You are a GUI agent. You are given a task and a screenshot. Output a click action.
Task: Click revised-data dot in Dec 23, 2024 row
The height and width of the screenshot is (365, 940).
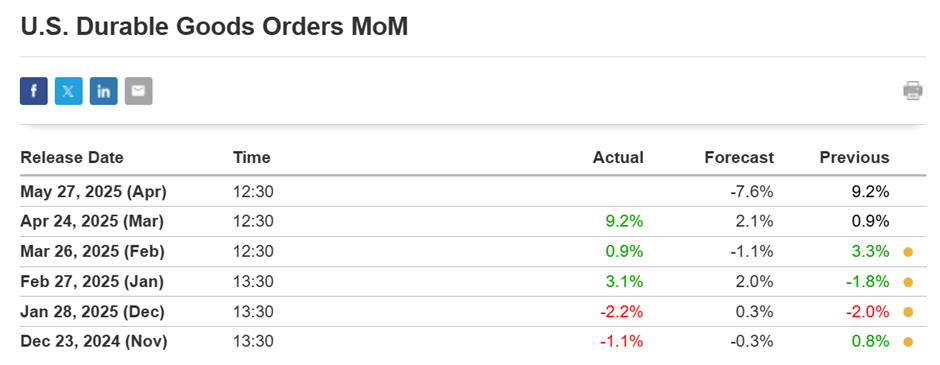click(x=908, y=342)
